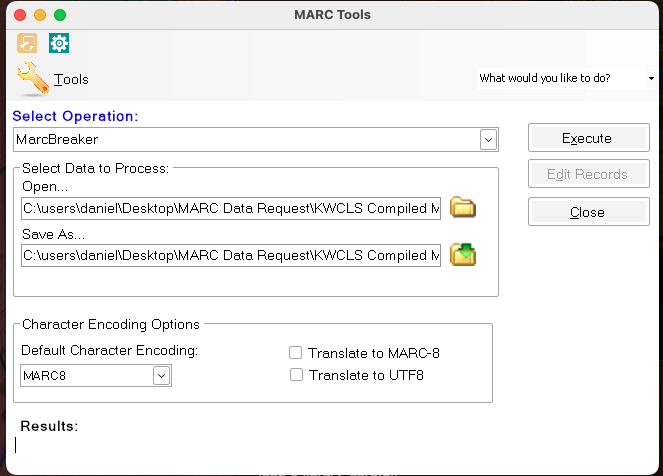This screenshot has height=476, width=663.
Task: Minimize the MARC Tools window with yellow button
Action: click(x=40, y=15)
